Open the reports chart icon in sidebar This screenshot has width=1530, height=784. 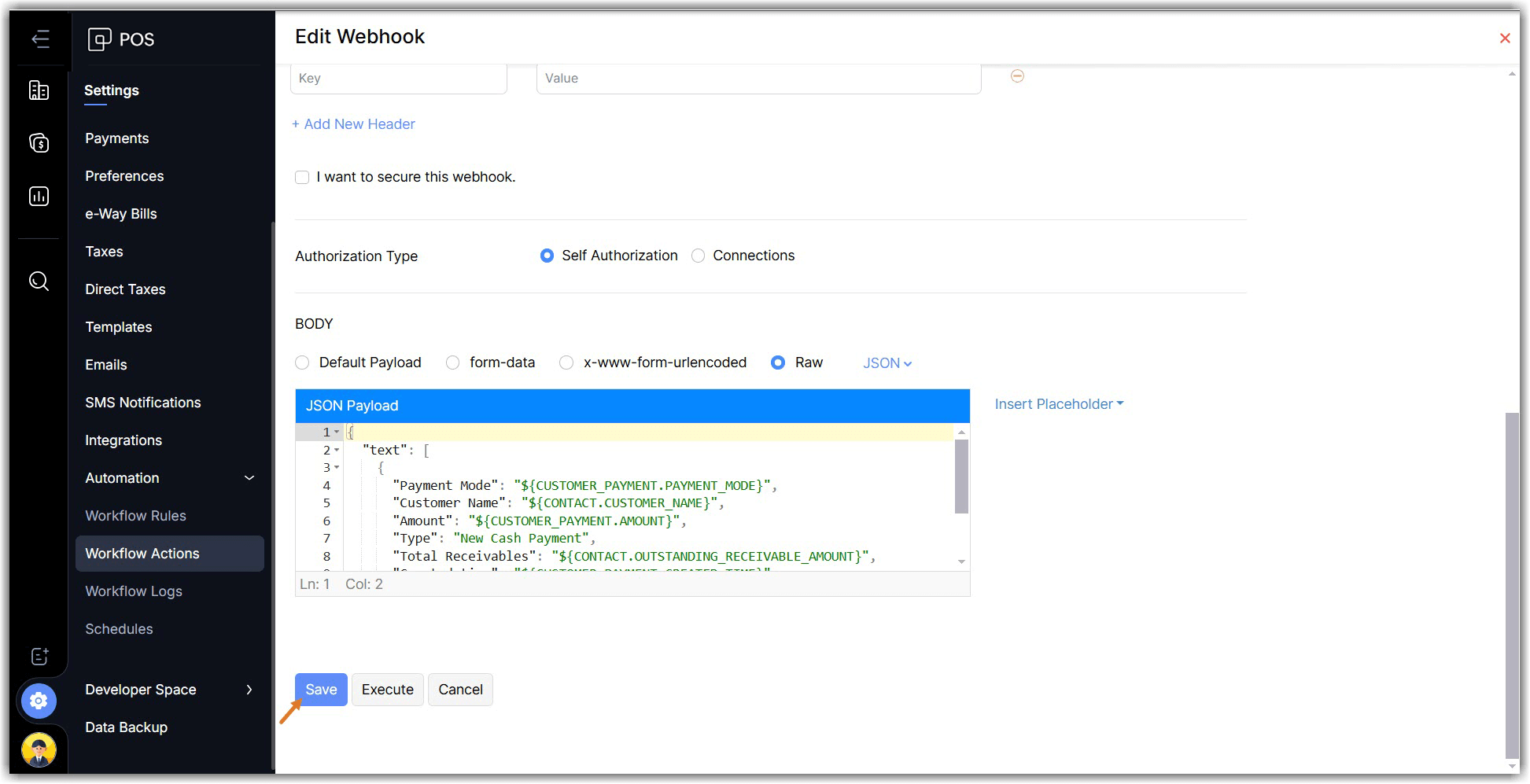39,196
